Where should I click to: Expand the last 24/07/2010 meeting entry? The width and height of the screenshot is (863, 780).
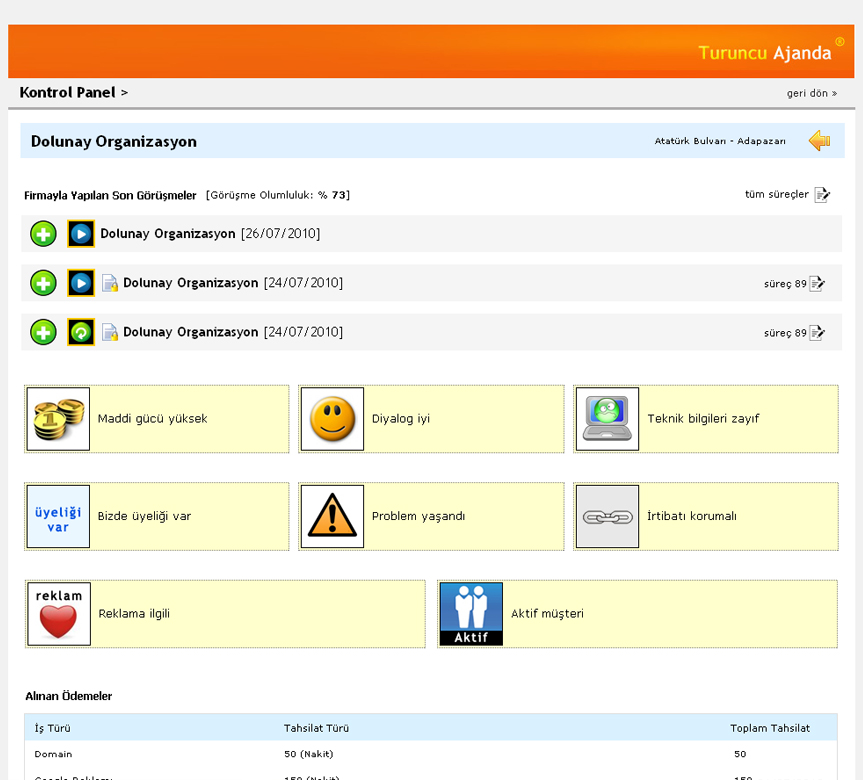tap(43, 332)
